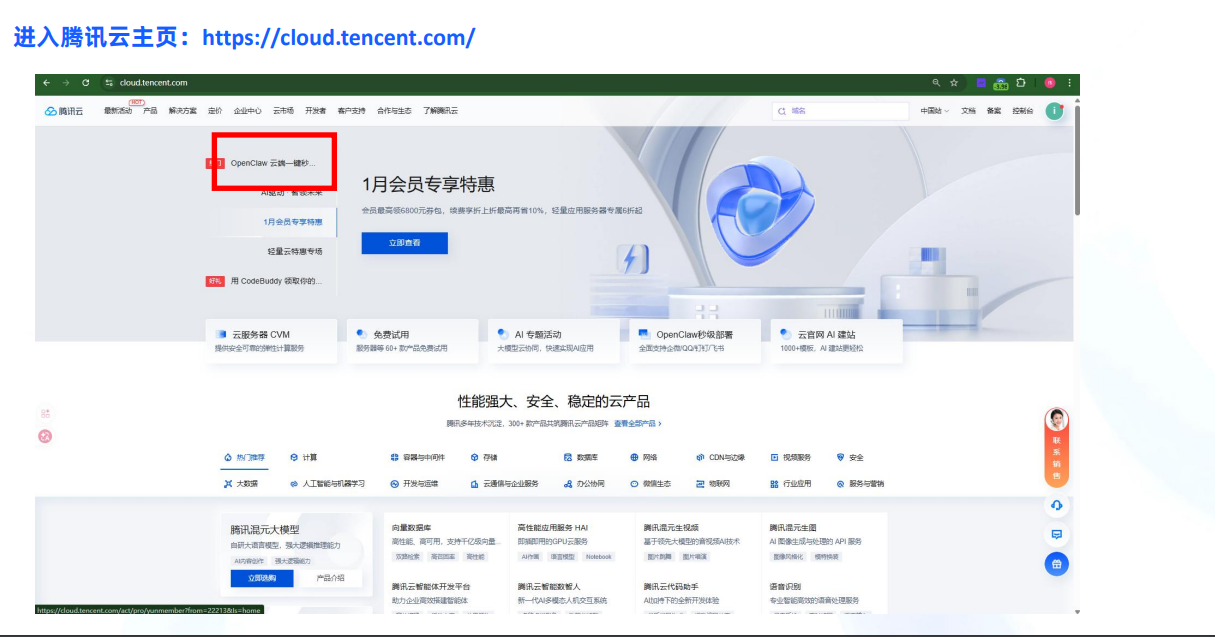Select the 视频服务 product category
Image resolution: width=1215 pixels, height=637 pixels.
click(790, 457)
